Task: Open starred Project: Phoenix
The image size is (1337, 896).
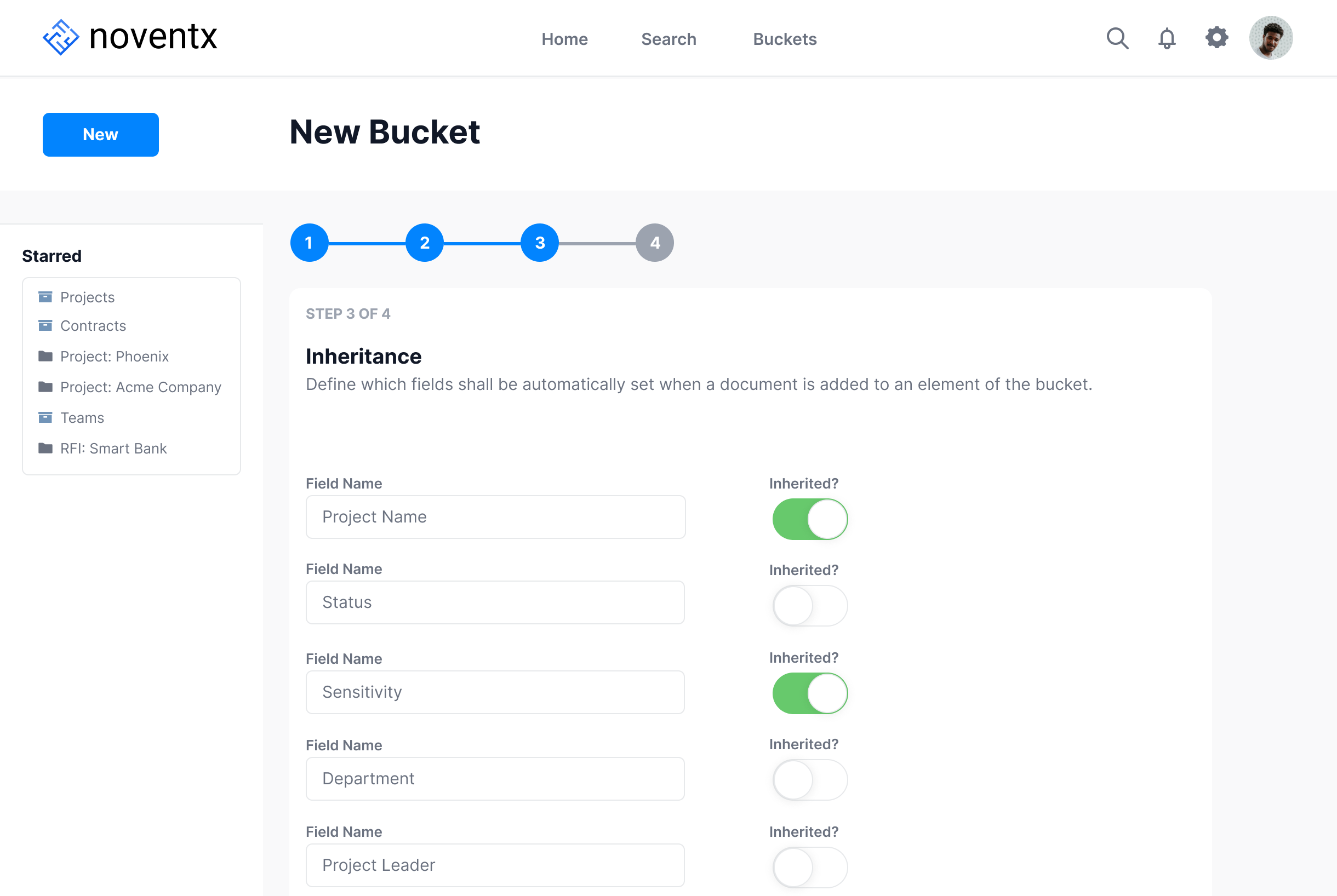Action: pos(115,357)
